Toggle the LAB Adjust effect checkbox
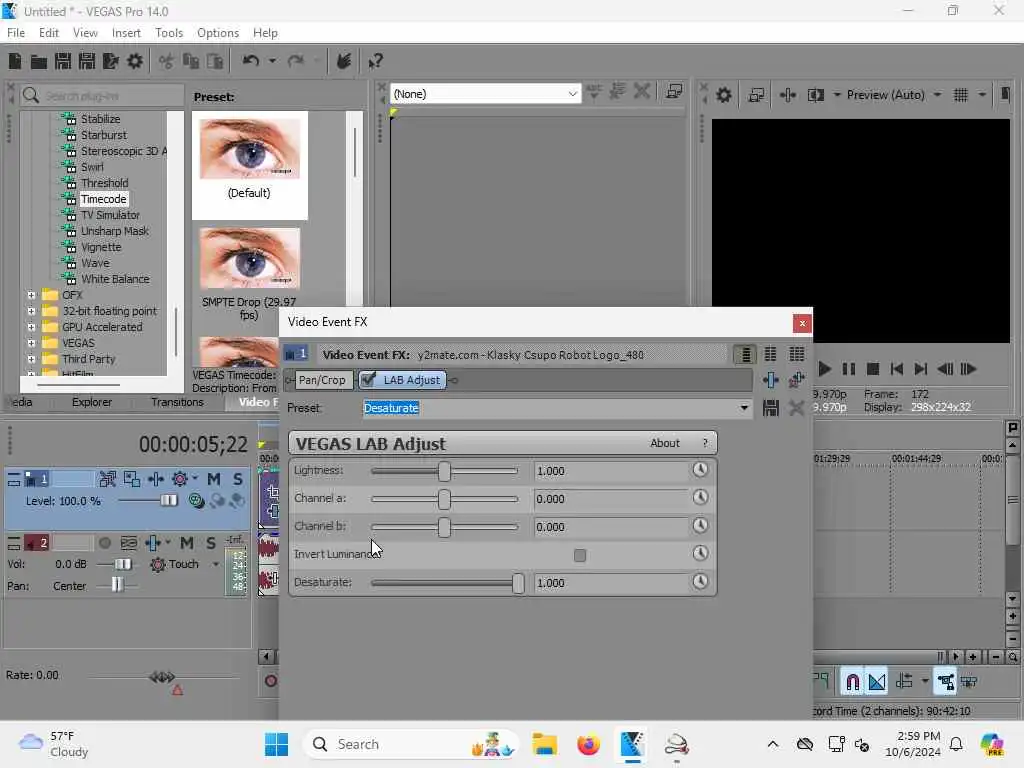This screenshot has width=1024, height=768. click(368, 379)
